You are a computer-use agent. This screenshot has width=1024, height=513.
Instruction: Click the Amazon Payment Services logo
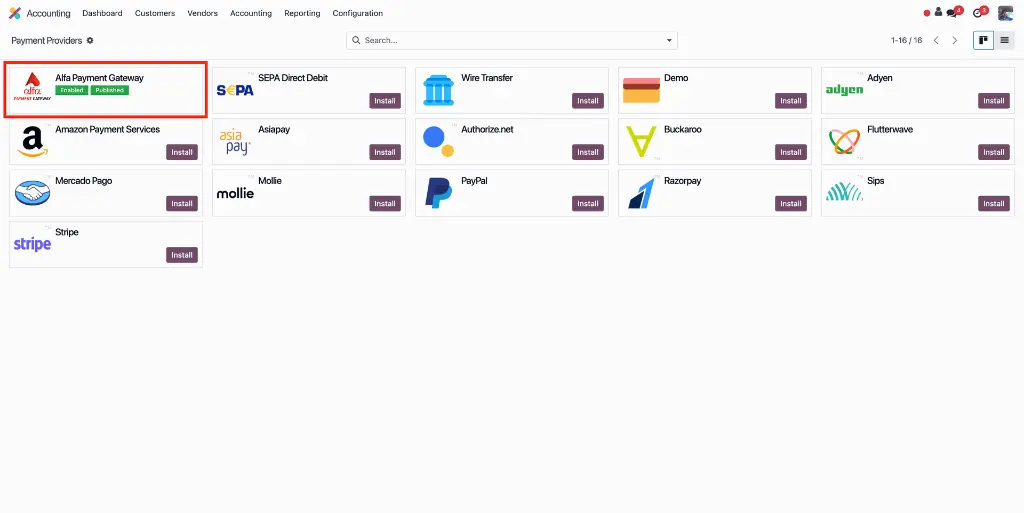pos(32,141)
